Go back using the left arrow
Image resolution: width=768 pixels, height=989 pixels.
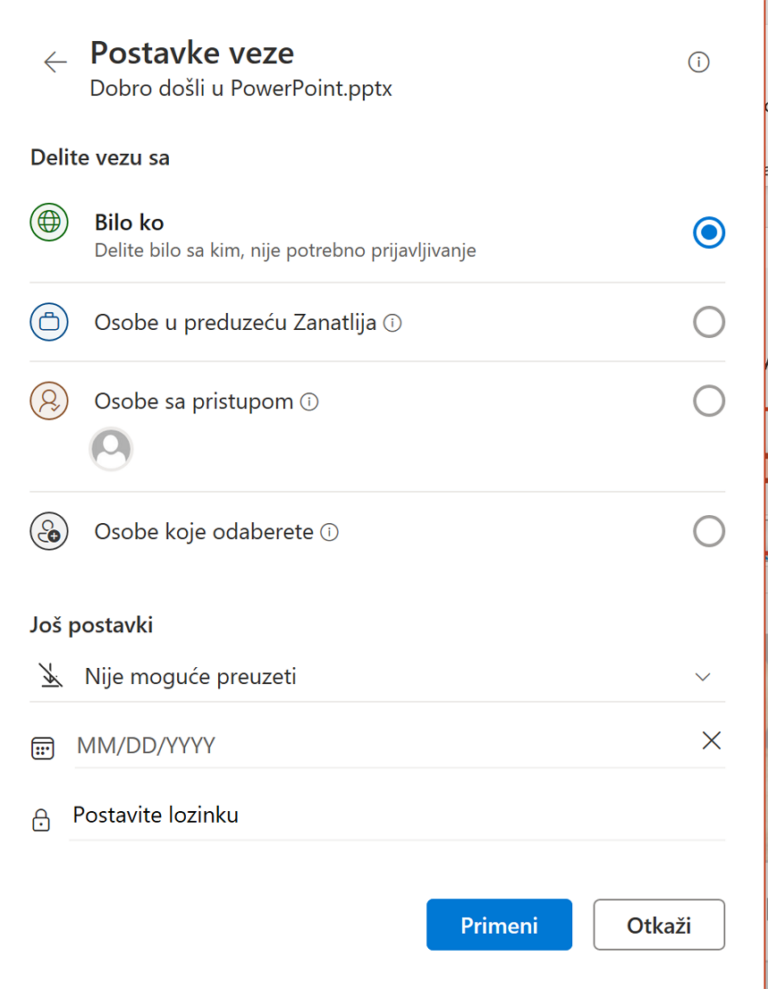coord(55,62)
